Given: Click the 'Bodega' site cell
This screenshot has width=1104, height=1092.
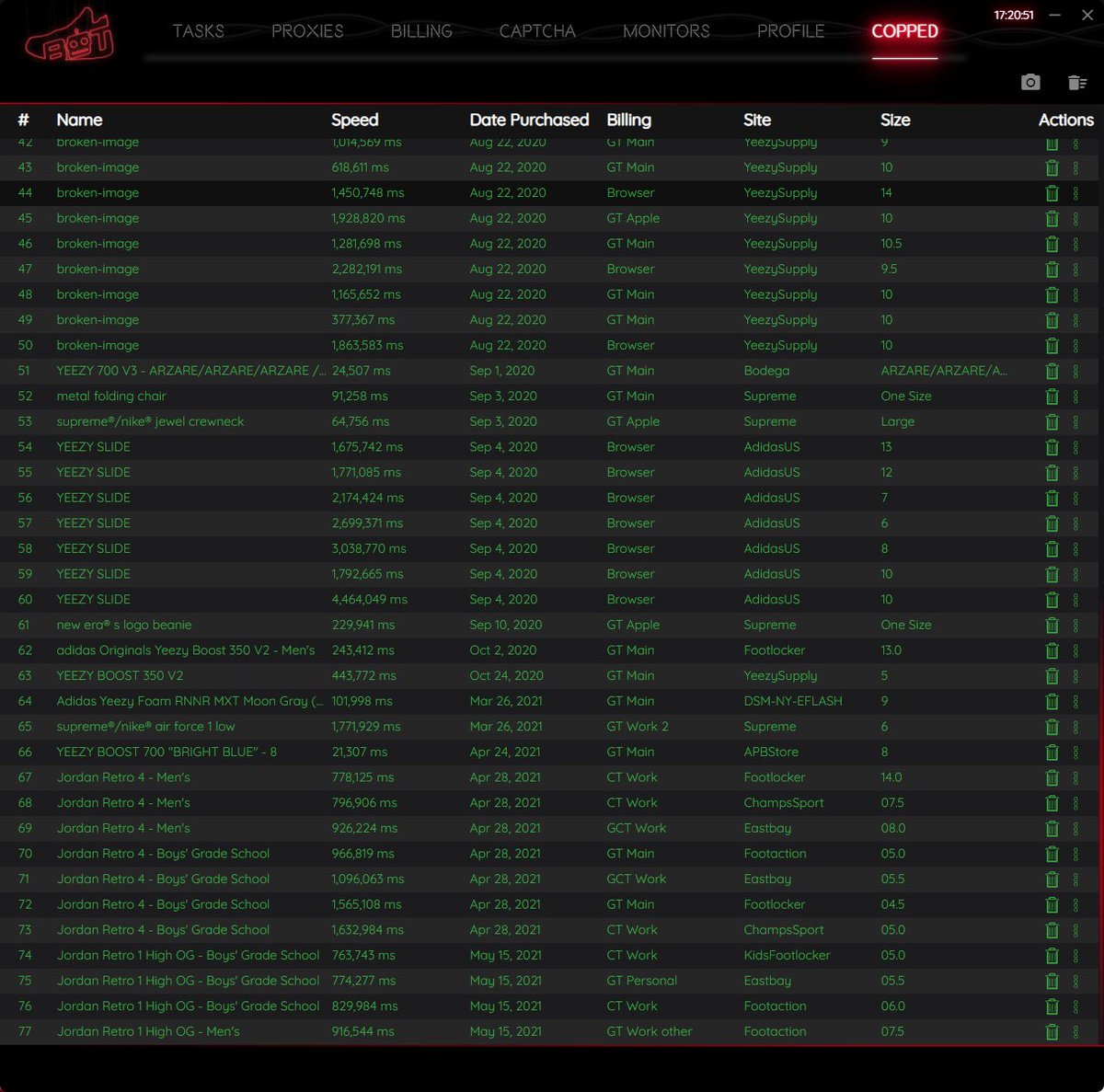Looking at the screenshot, I should coord(766,371).
